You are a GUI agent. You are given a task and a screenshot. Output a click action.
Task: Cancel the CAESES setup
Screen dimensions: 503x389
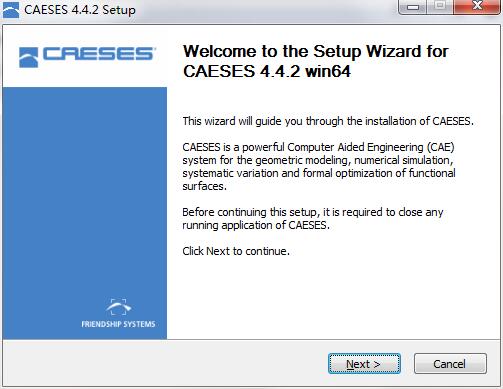450,364
